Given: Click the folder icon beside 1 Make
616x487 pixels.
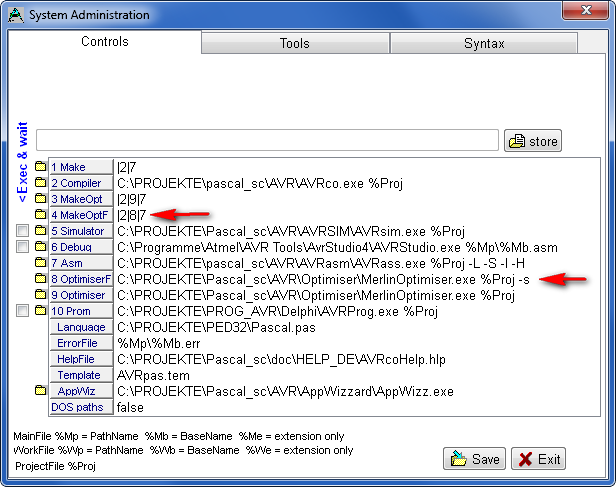Looking at the screenshot, I should 40,167.
